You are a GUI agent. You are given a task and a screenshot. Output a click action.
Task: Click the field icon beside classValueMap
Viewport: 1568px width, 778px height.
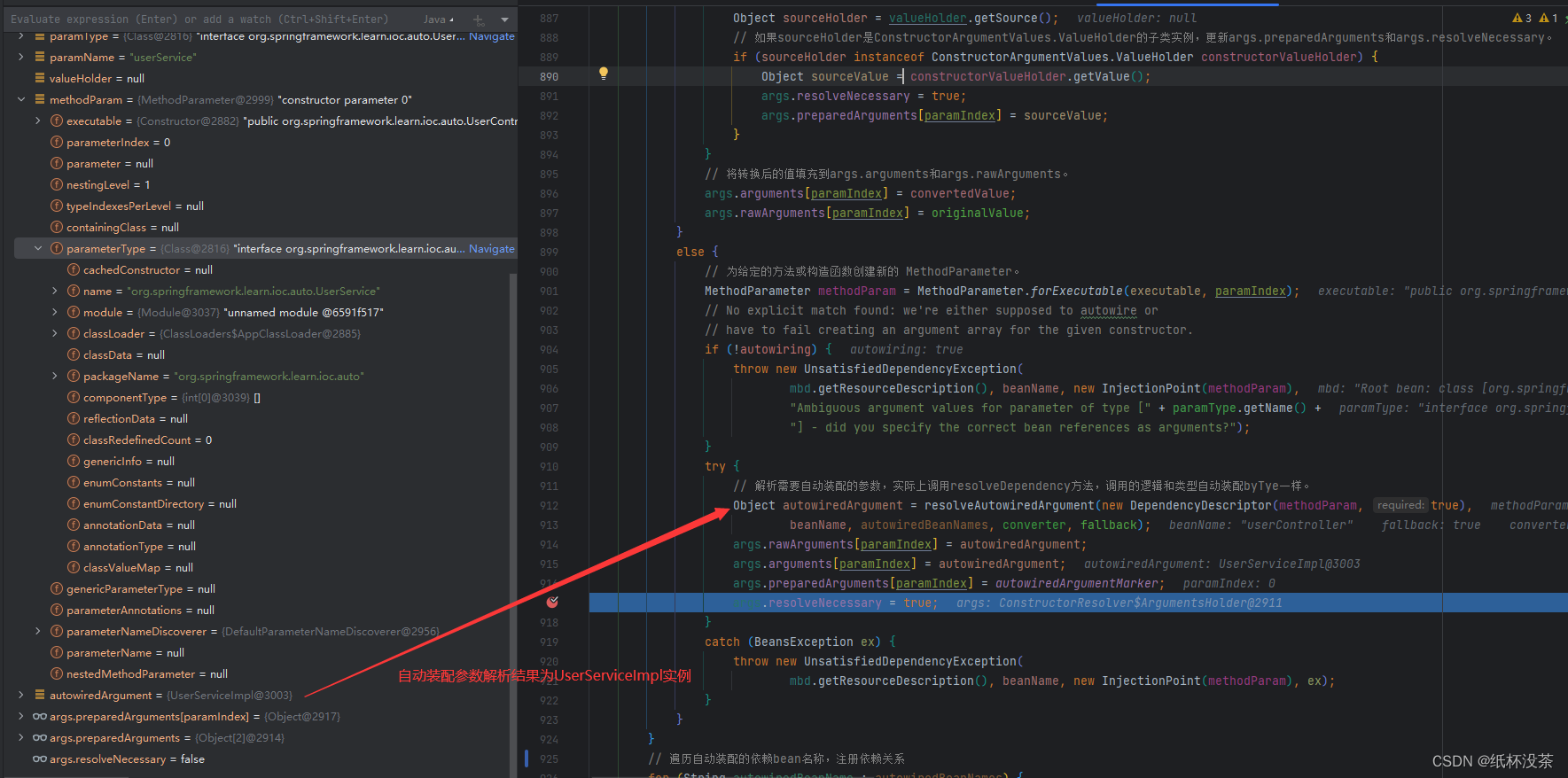tap(74, 567)
